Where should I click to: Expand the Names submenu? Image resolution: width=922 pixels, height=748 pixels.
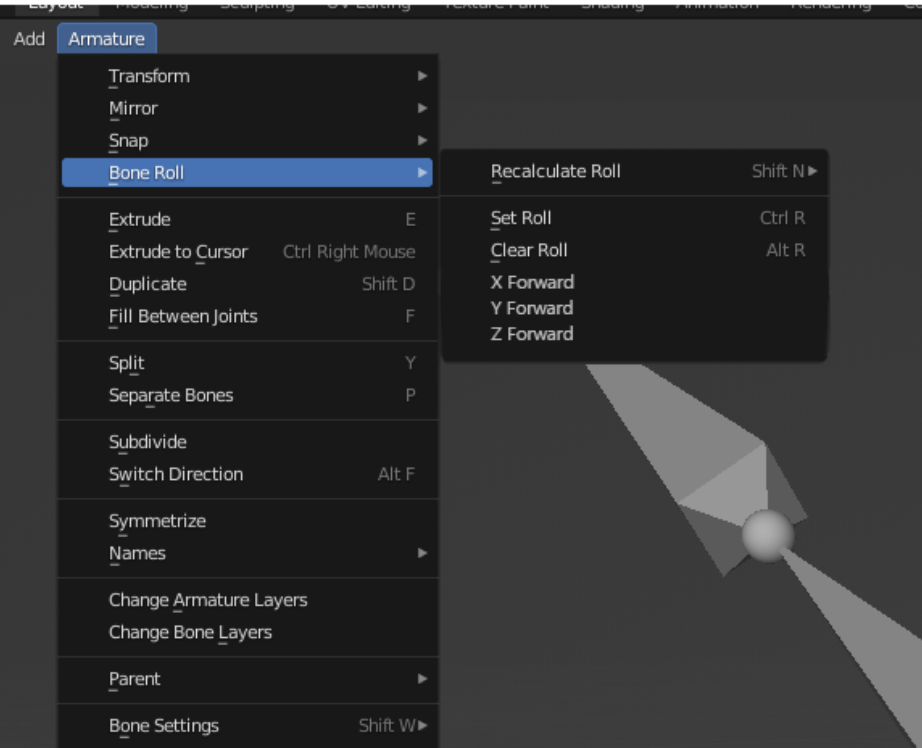pyautogui.click(x=247, y=553)
